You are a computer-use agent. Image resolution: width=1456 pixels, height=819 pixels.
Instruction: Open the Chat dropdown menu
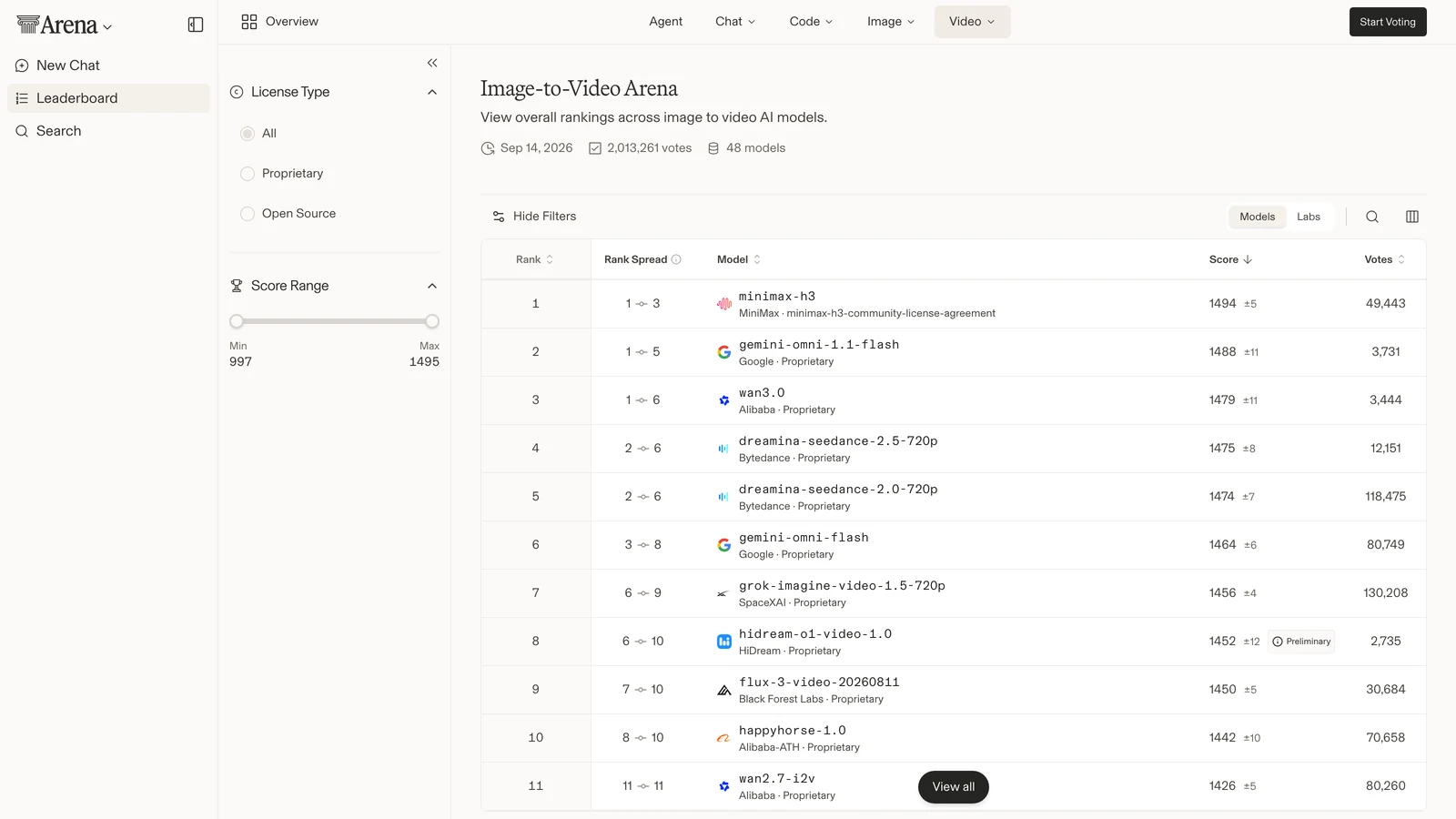point(735,22)
